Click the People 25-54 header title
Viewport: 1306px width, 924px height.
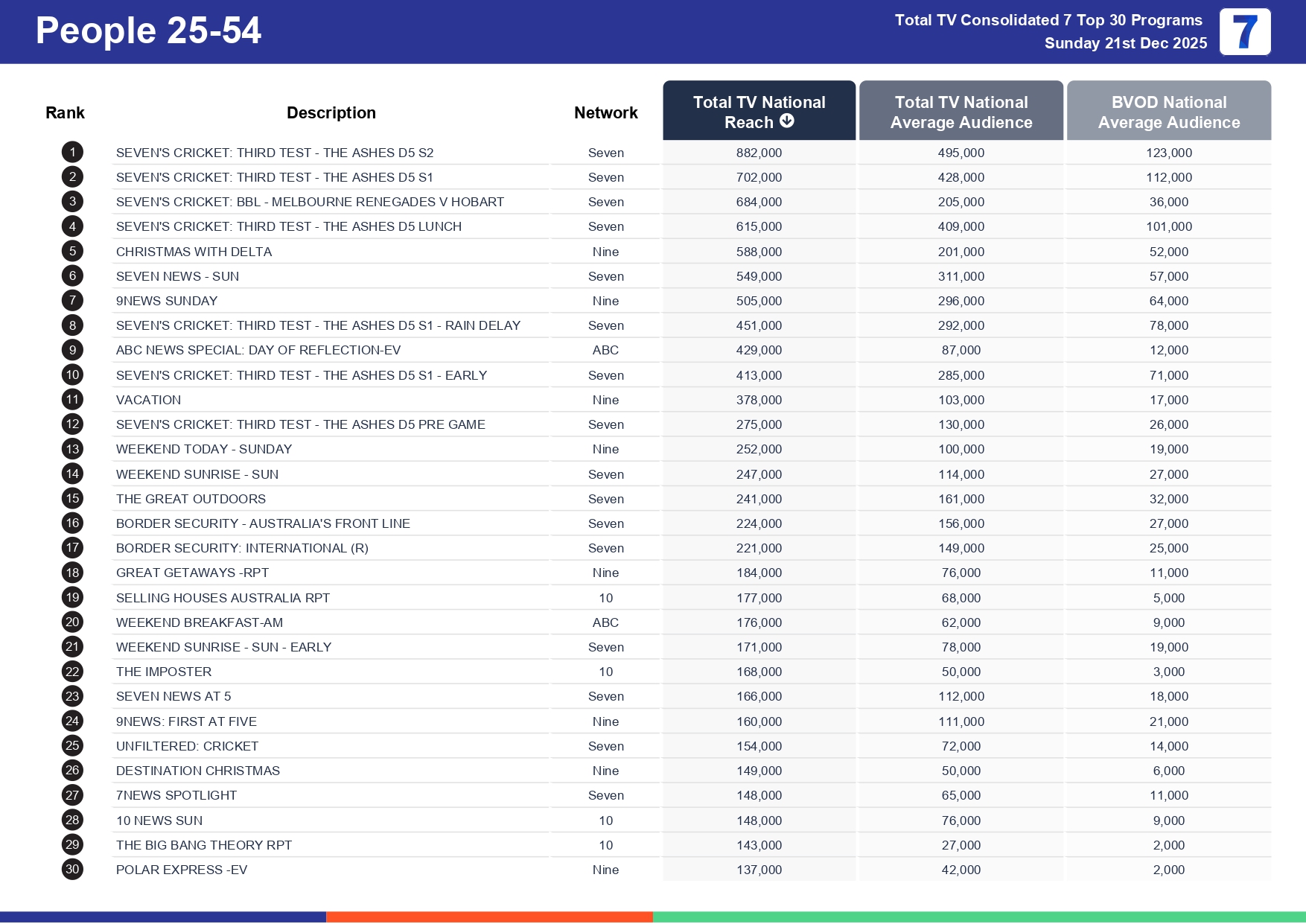147,31
